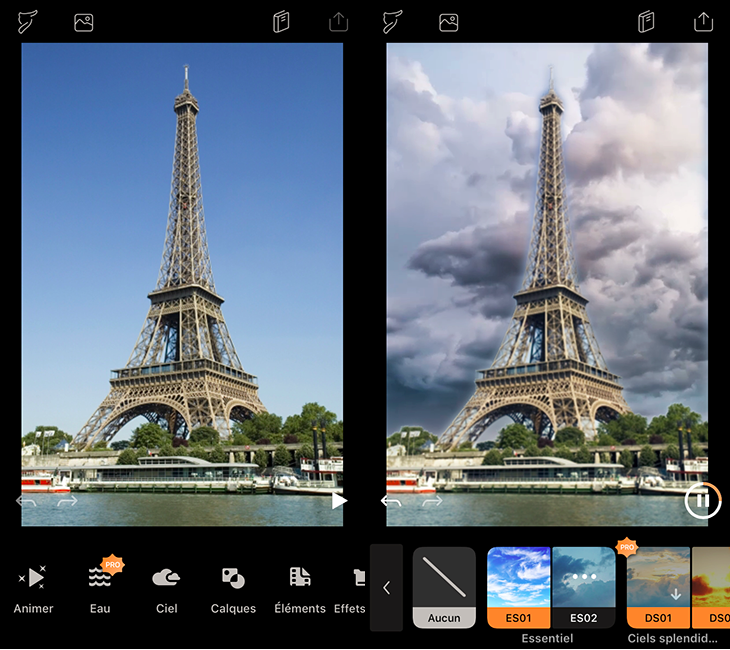The width and height of the screenshot is (730, 650).
Task: Open the photo gallery icon on left screen
Action: (x=84, y=22)
